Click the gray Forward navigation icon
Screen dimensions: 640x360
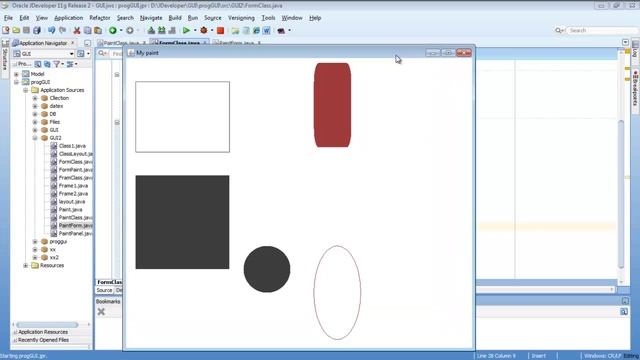(130, 30)
